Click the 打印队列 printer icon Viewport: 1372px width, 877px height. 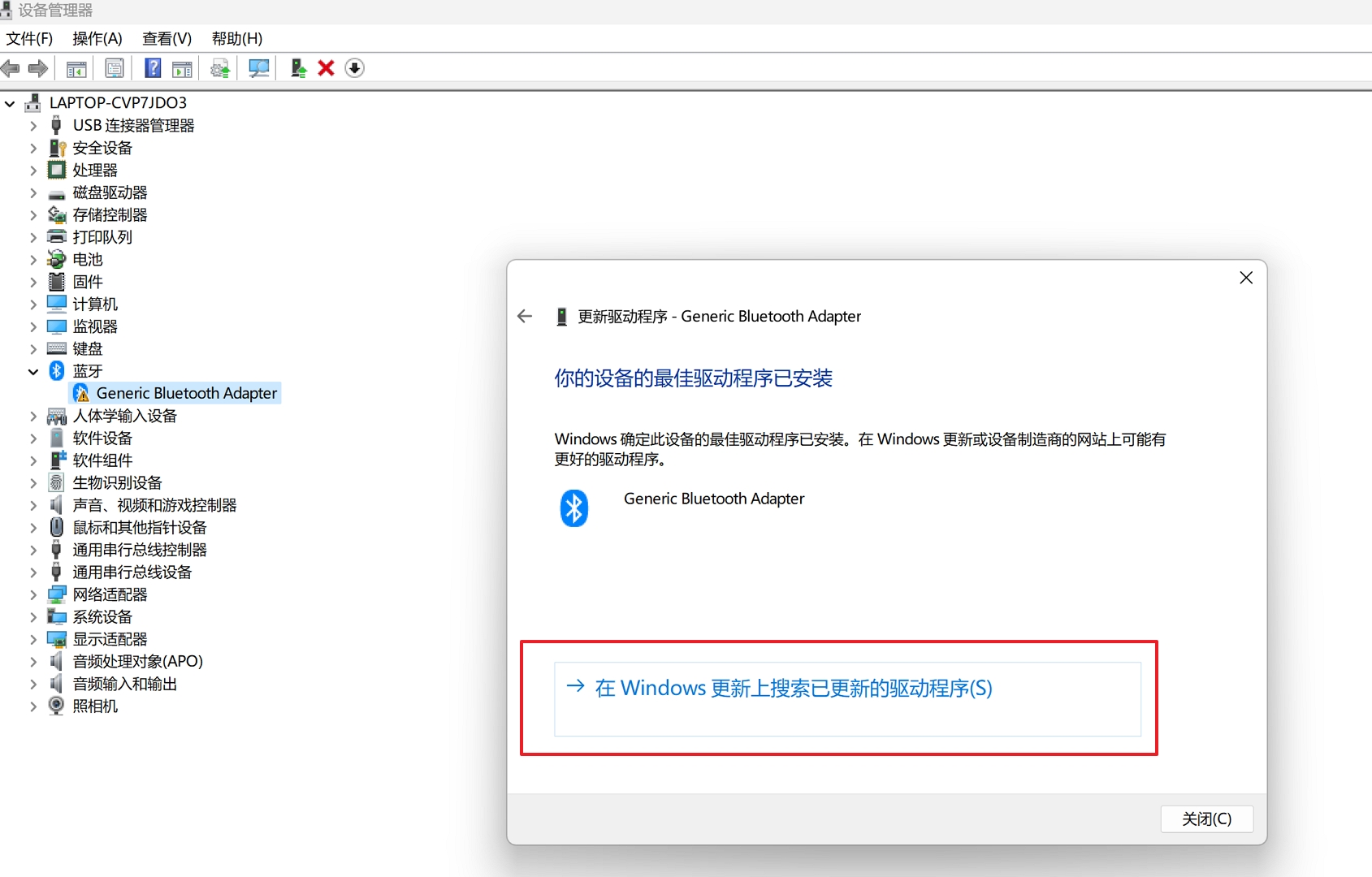click(56, 237)
